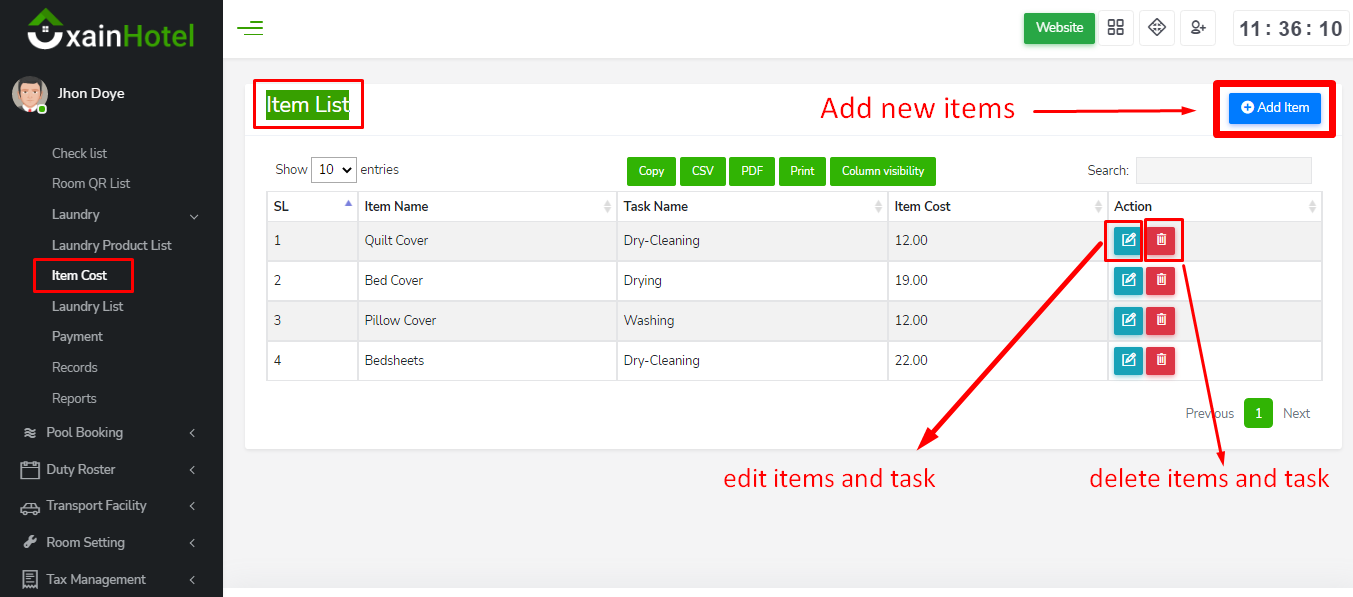Click the add user icon in header
The width and height of the screenshot is (1353, 597).
(x=1197, y=28)
